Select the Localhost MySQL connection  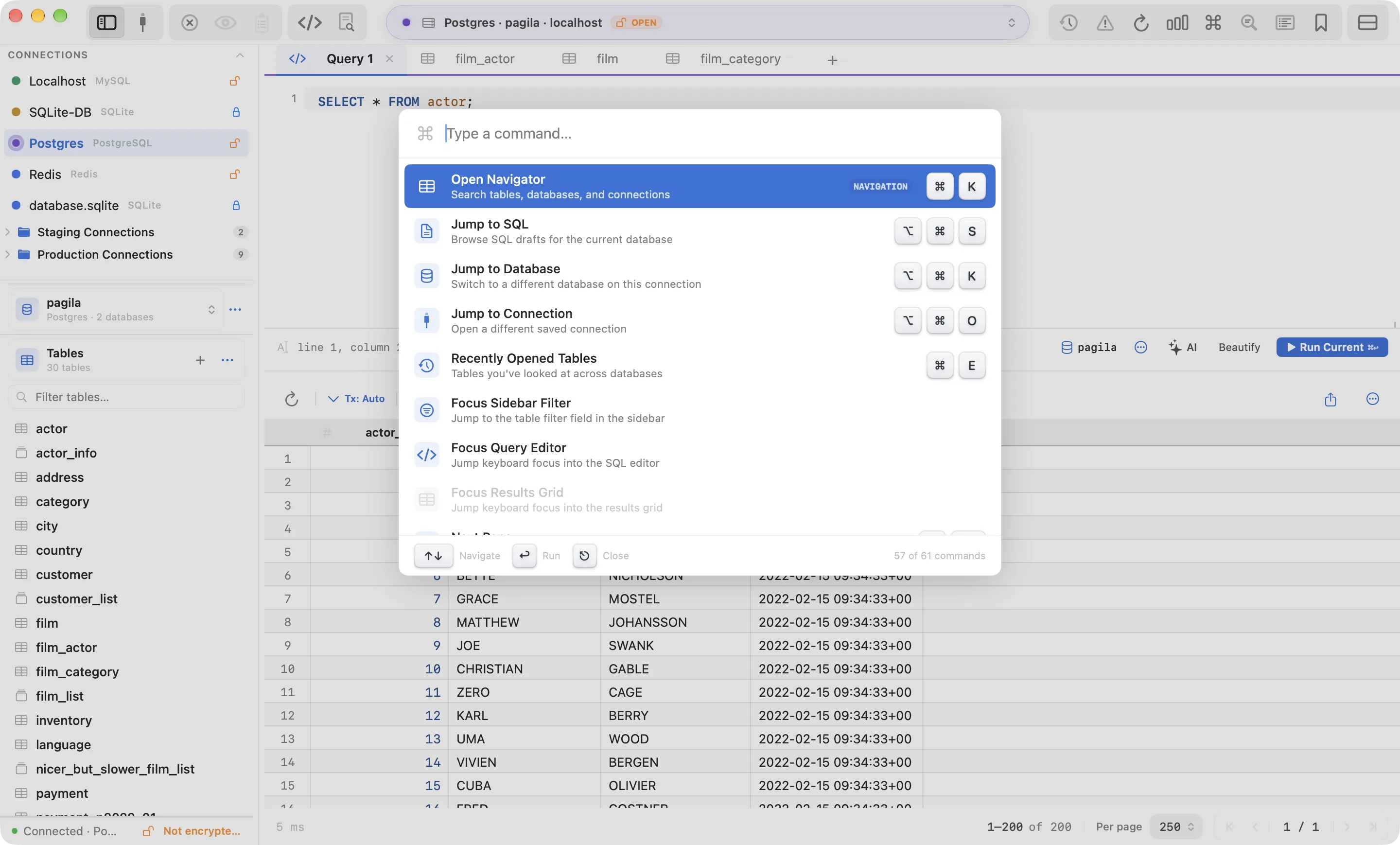pyautogui.click(x=126, y=81)
